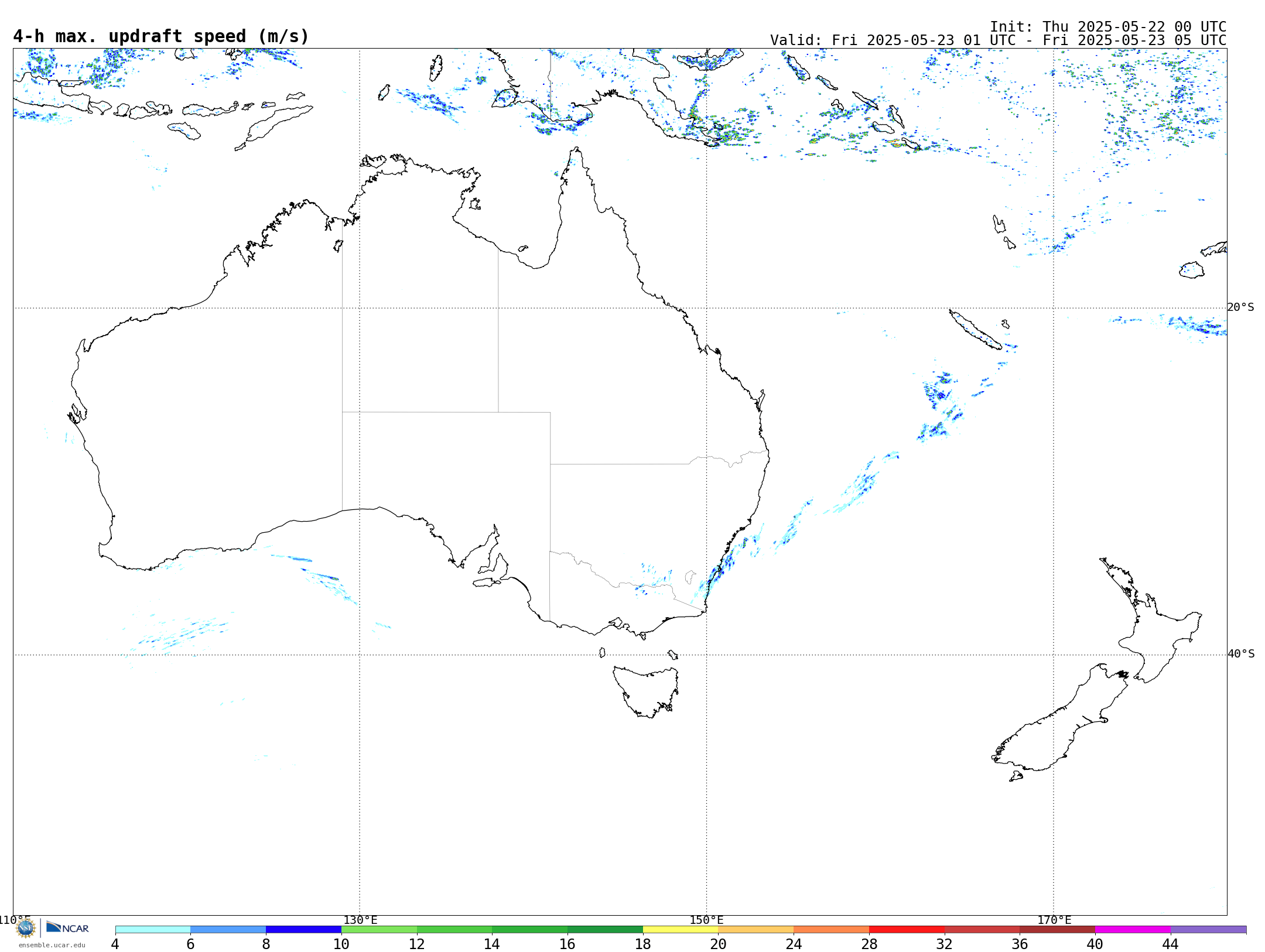Click the yellow 18-20 colorbar segment

coord(681,930)
